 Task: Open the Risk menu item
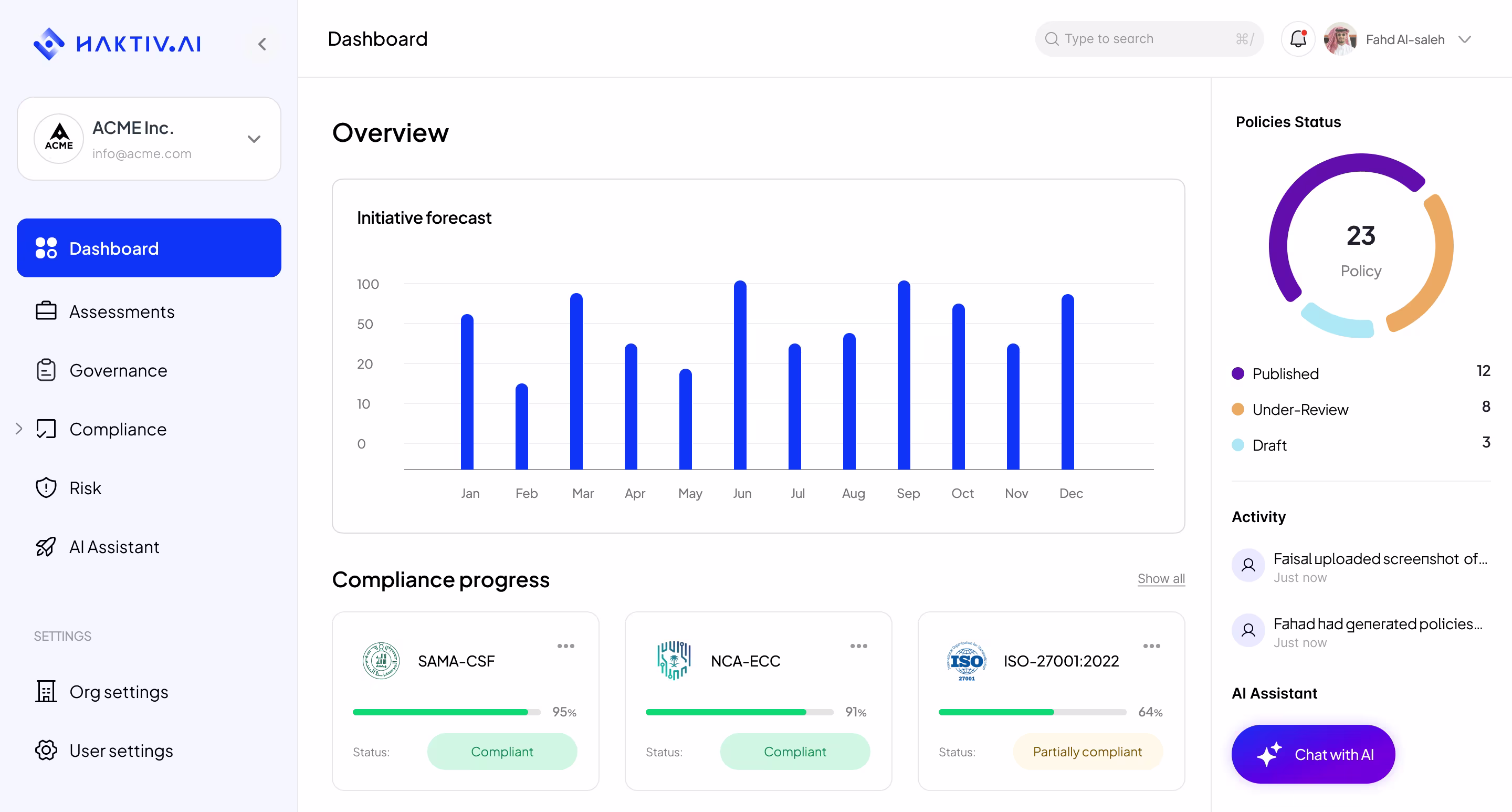pos(85,488)
